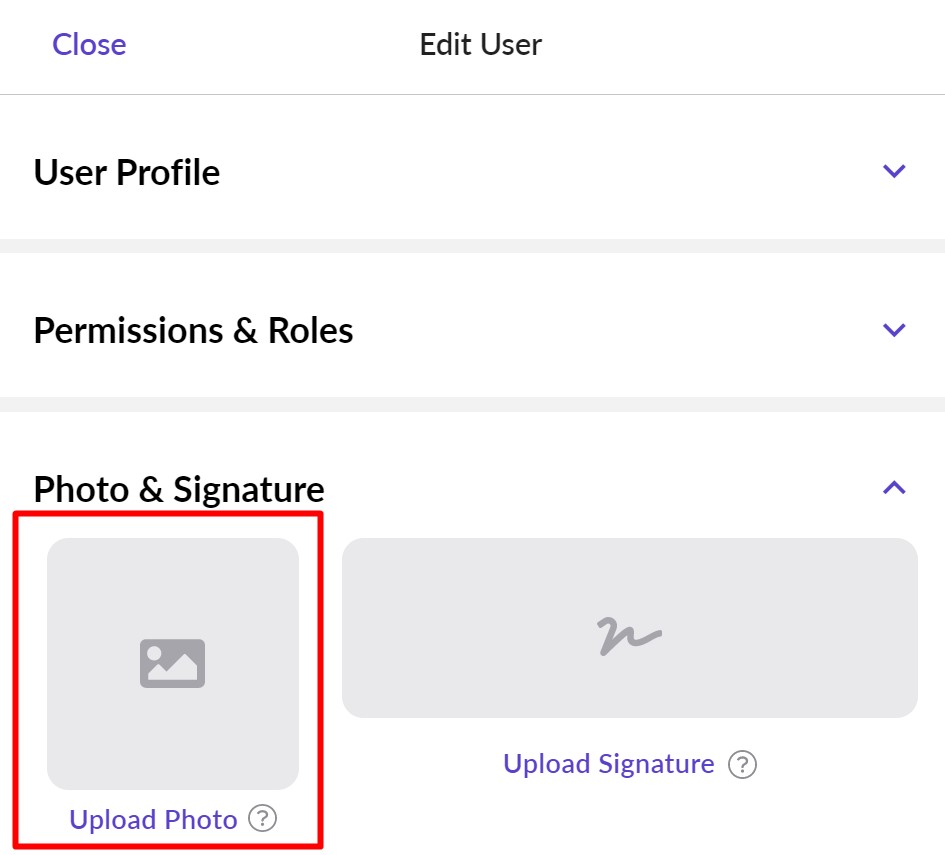Expand Permissions & Roles using its chevron

tap(894, 329)
